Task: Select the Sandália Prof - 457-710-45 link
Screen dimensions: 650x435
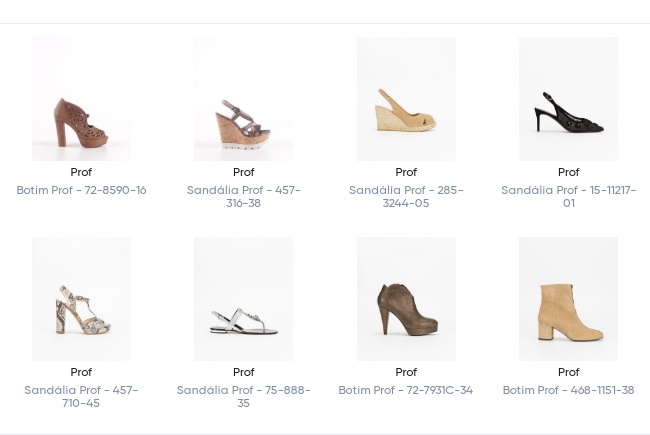Action: click(81, 396)
